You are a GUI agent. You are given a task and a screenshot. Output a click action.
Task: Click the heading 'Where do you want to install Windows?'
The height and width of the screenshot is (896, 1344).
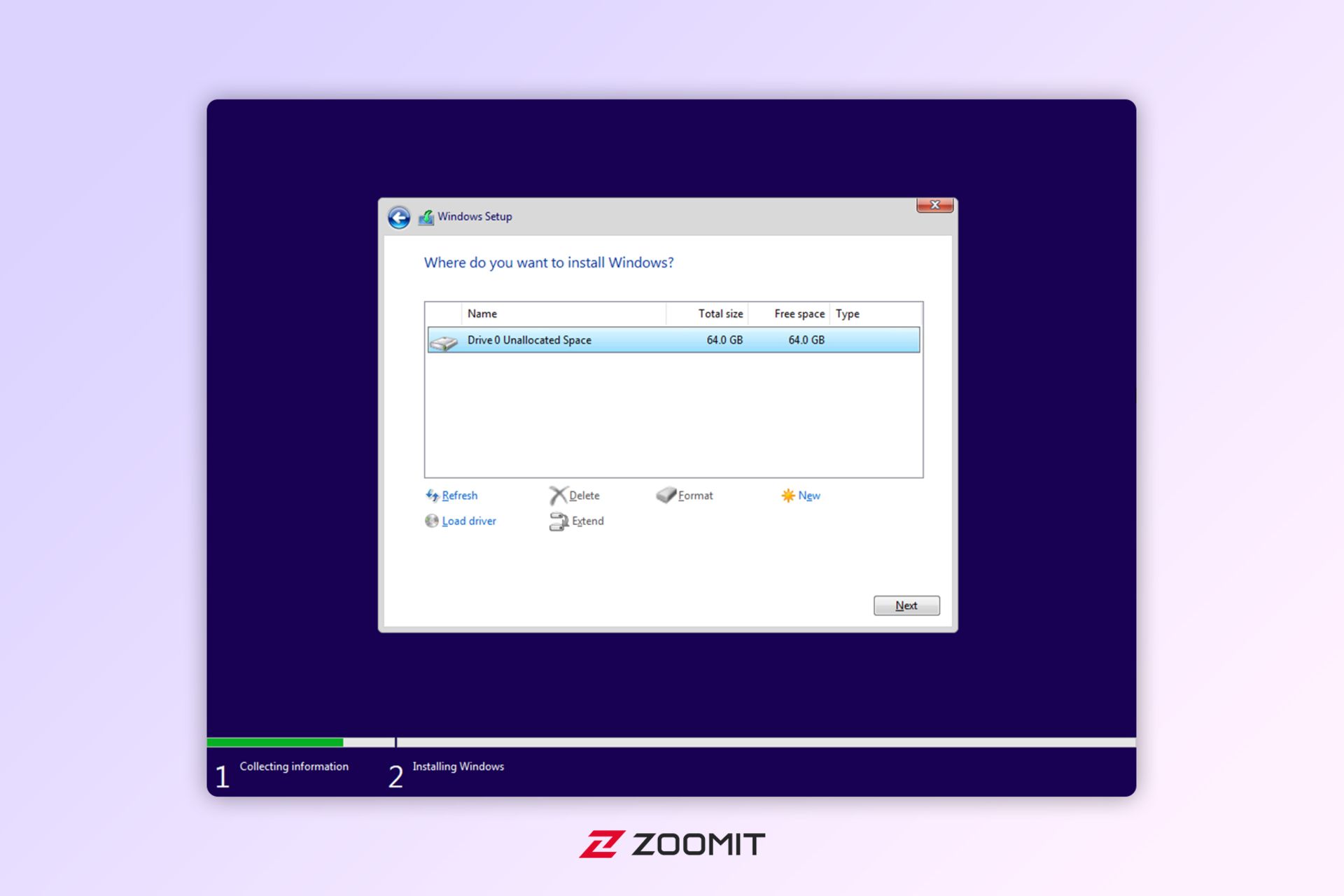pos(549,262)
